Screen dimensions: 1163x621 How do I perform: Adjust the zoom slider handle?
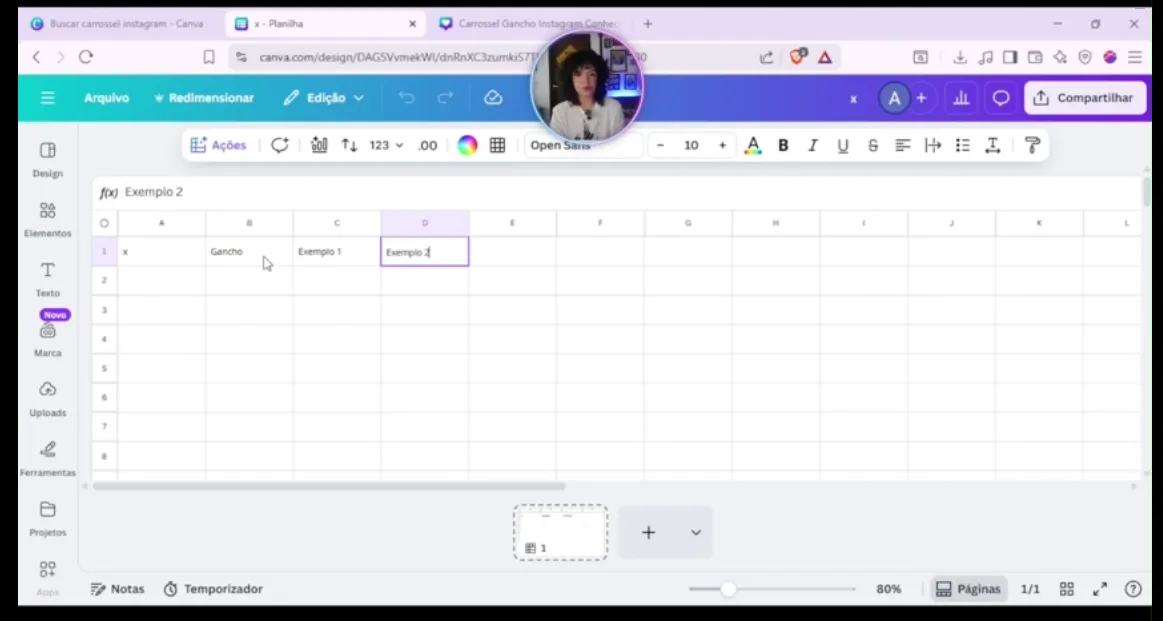[728, 589]
